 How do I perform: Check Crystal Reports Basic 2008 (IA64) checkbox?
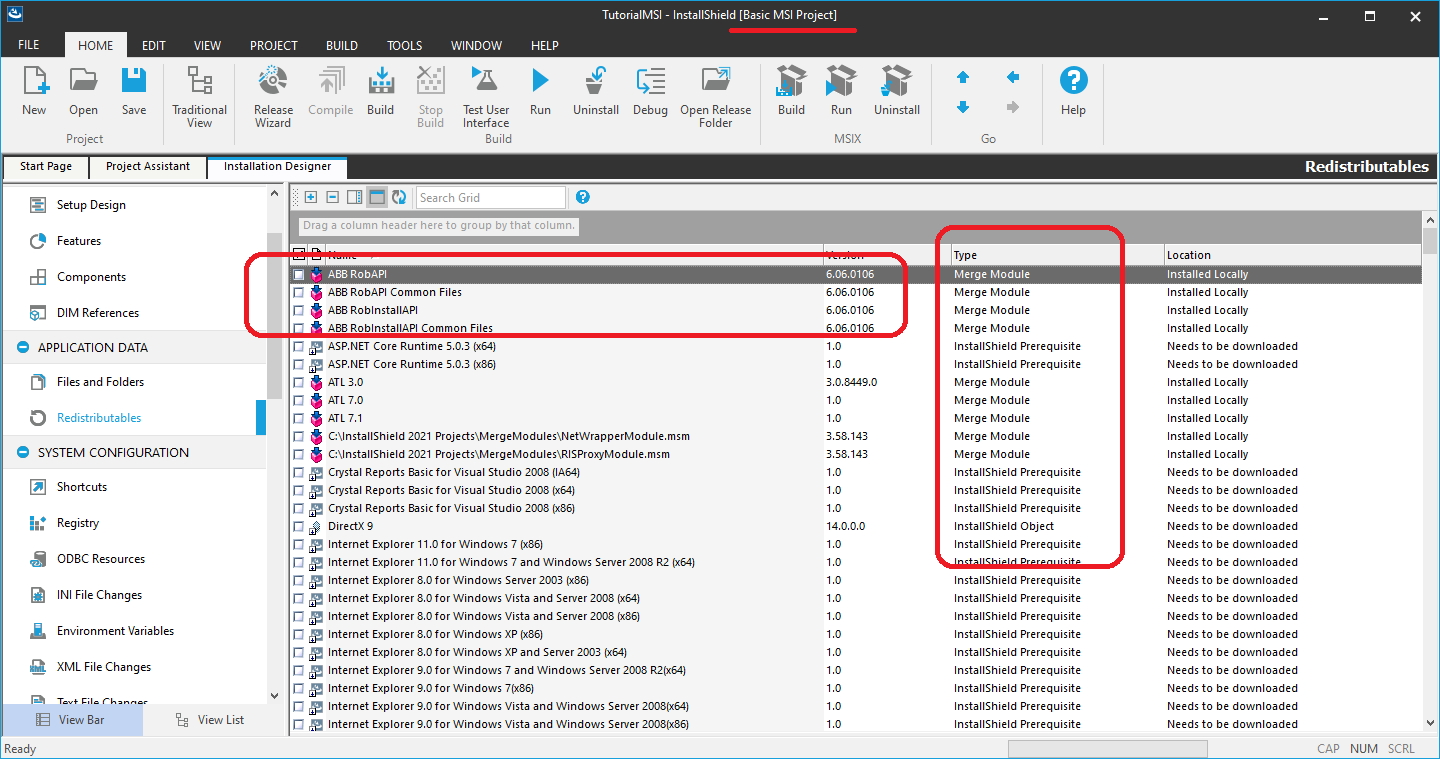pyautogui.click(x=299, y=472)
